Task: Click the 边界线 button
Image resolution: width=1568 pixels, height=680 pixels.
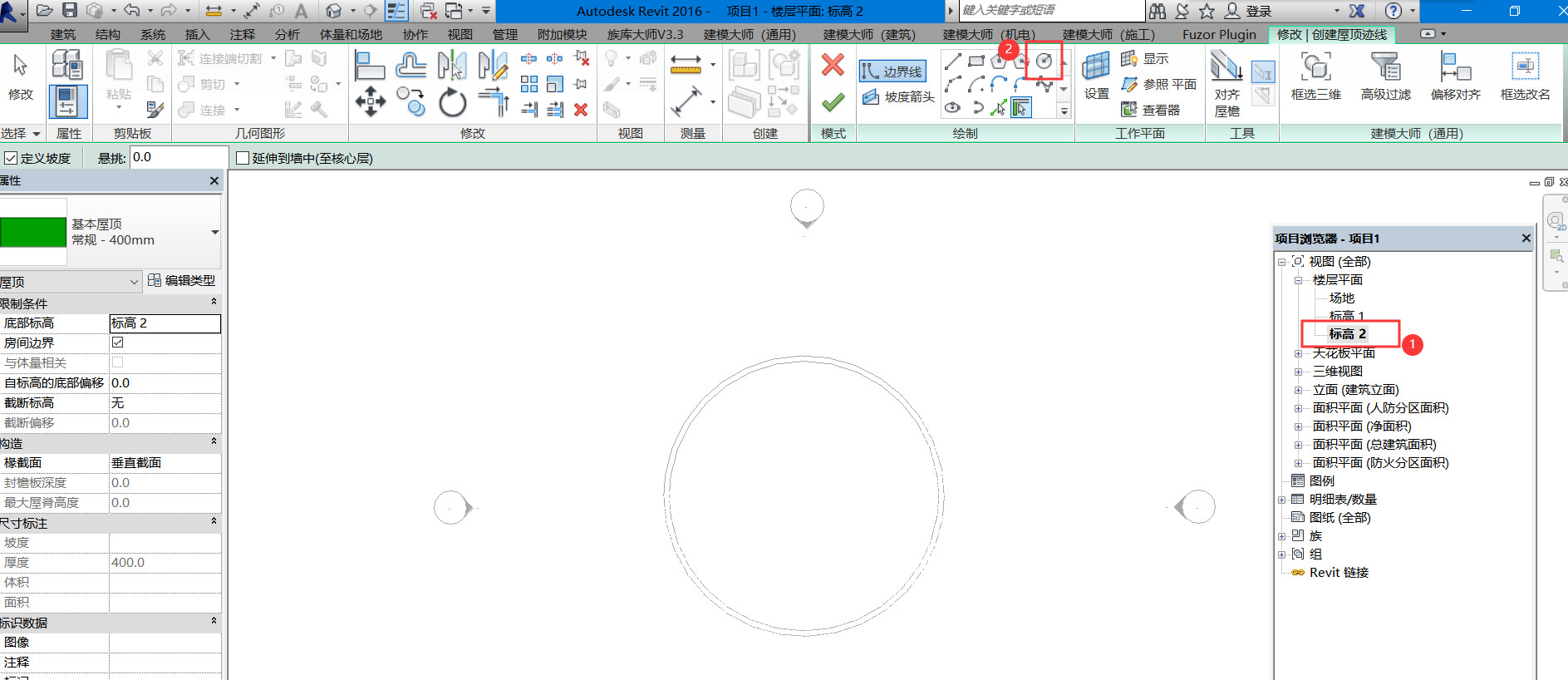Action: point(892,71)
